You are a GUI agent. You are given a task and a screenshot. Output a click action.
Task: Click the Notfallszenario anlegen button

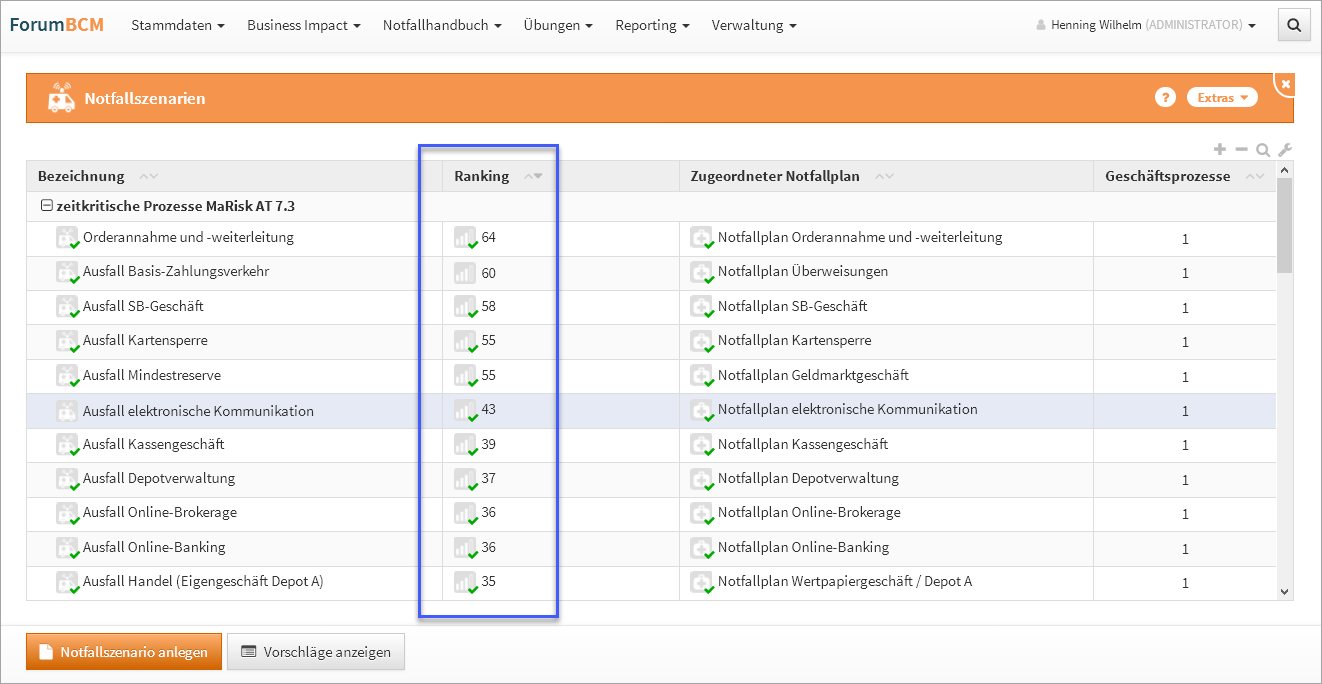coord(124,652)
